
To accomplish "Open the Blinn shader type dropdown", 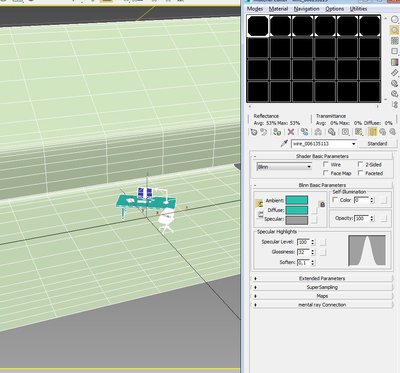I will [x=284, y=167].
